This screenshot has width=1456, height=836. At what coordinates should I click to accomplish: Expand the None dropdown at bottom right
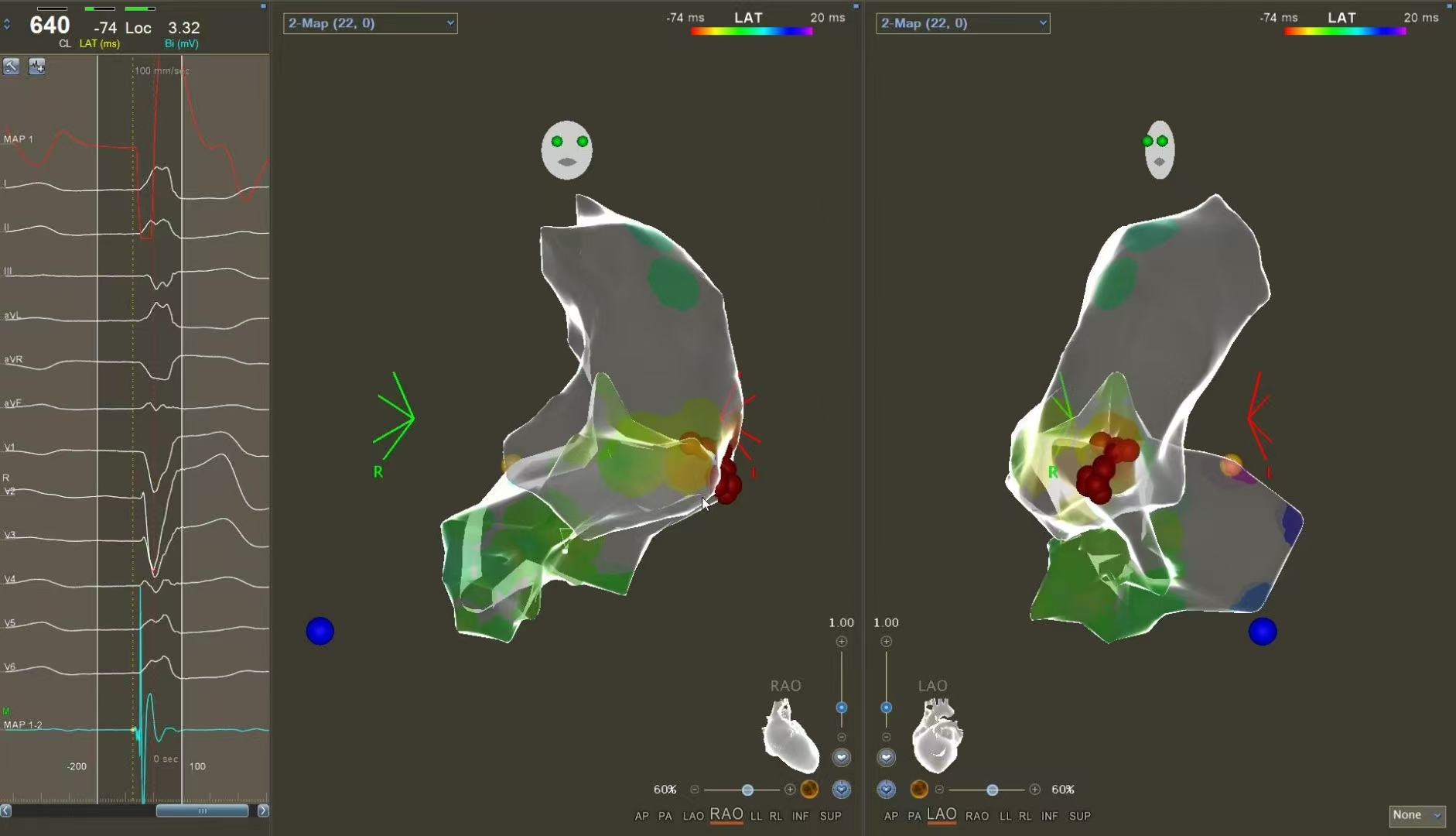click(1417, 815)
